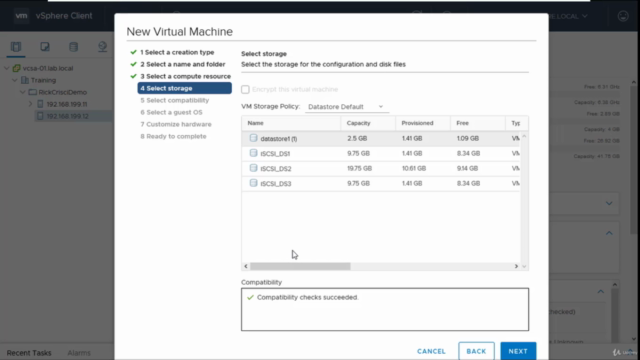This screenshot has height=360, width=640.
Task: Click the datastore1 (1) datastore icon
Action: [x=253, y=138]
